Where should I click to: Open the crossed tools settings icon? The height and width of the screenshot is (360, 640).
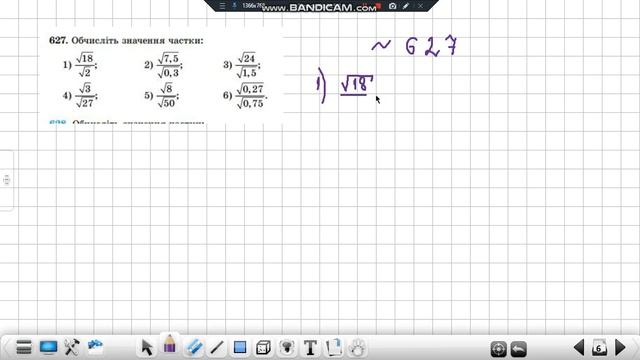click(x=71, y=347)
